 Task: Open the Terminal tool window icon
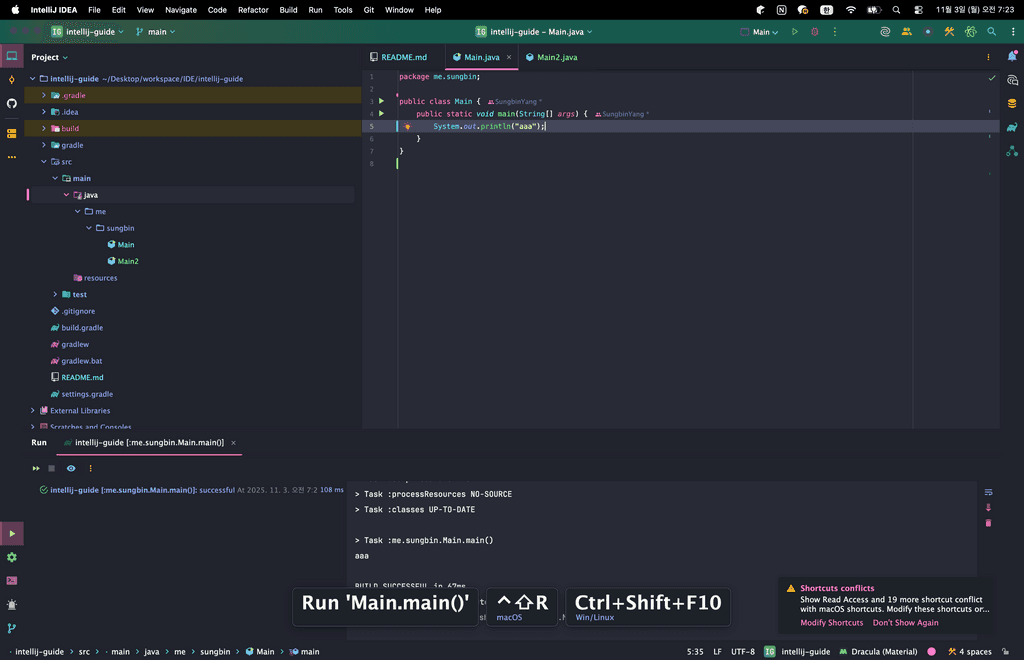pos(12,580)
